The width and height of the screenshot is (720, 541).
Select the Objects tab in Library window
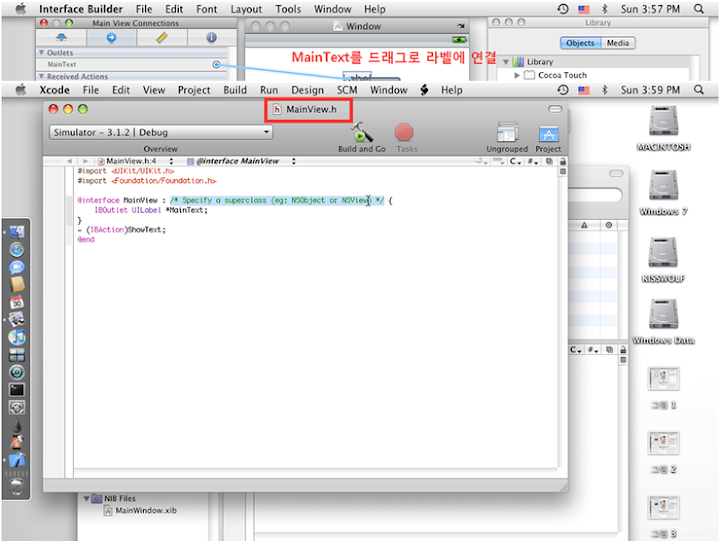[580, 43]
